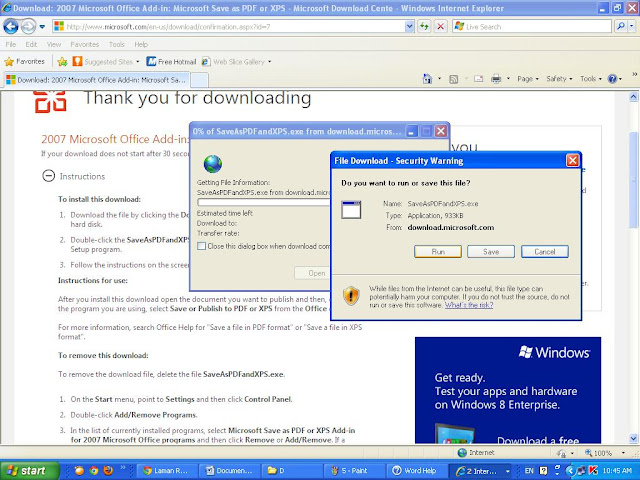Check Close this dialog box when download completes
Image resolution: width=640 pixels, height=480 pixels.
(x=201, y=246)
